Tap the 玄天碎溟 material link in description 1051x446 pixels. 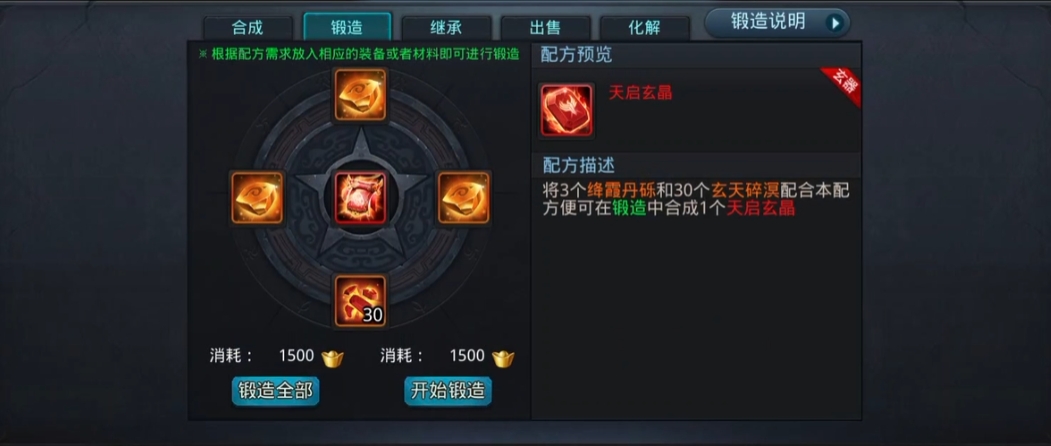pyautogui.click(x=745, y=190)
